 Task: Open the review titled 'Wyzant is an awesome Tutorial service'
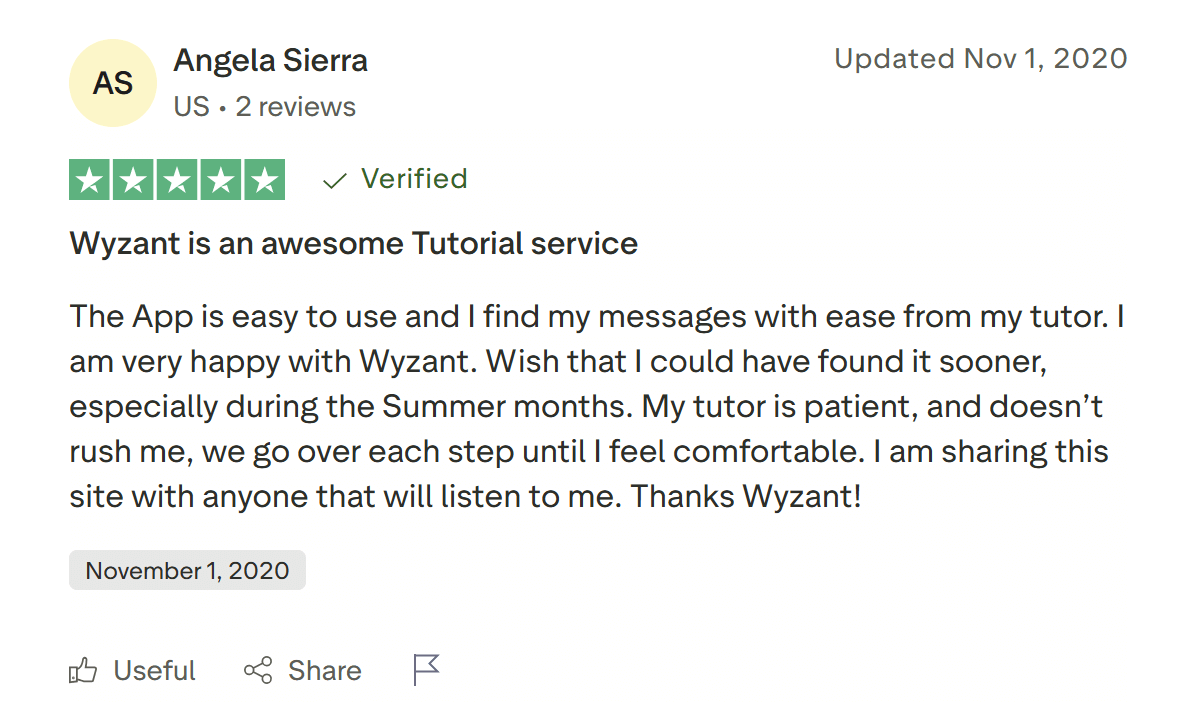353,243
